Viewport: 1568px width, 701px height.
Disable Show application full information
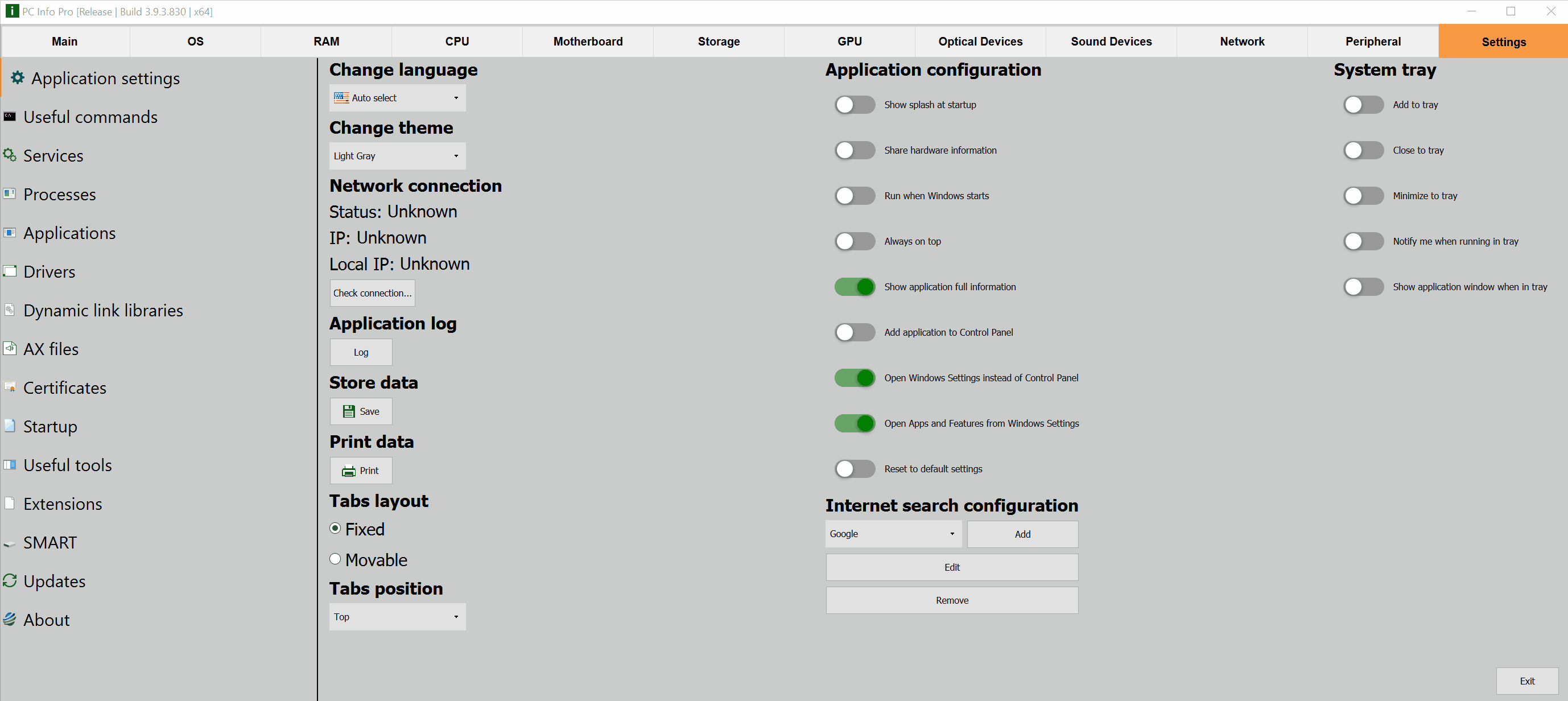pos(855,287)
